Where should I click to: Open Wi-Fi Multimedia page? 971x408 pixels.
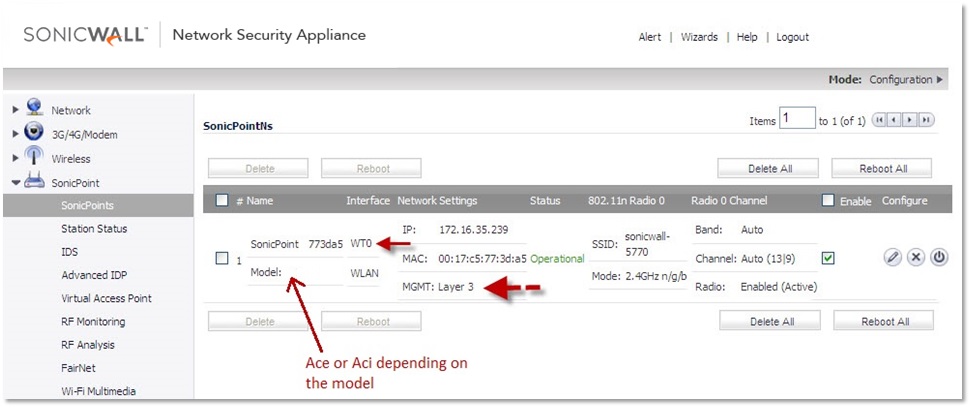[98, 391]
